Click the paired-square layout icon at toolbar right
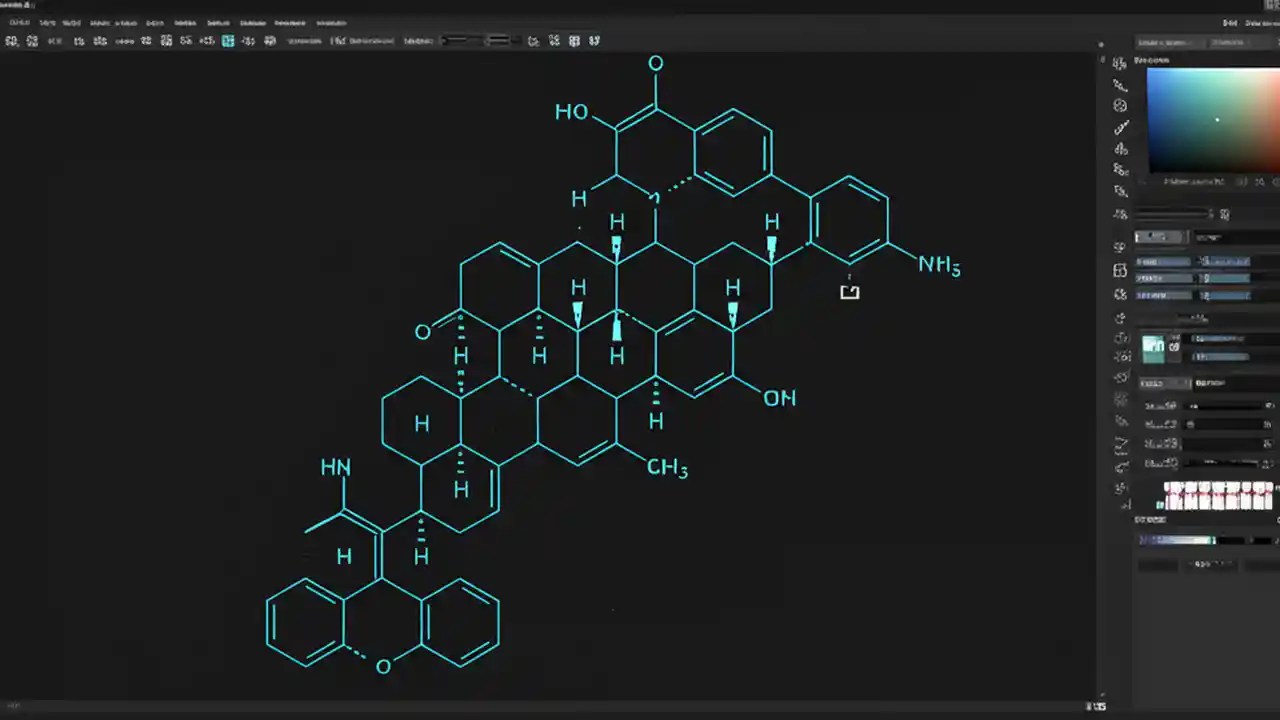The width and height of the screenshot is (1280, 720). point(574,41)
